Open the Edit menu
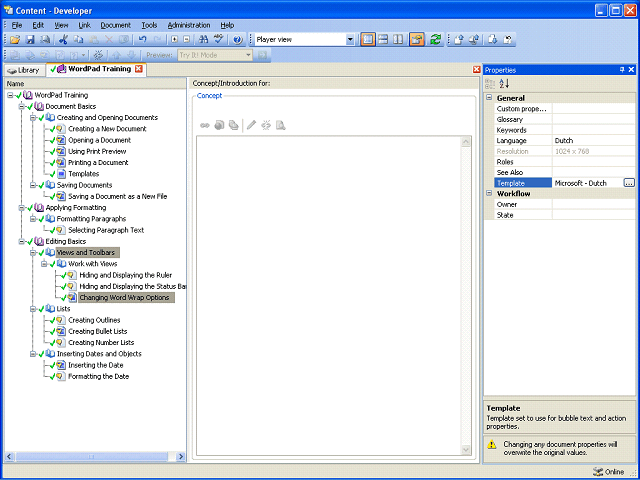640x480 pixels. pyautogui.click(x=38, y=25)
